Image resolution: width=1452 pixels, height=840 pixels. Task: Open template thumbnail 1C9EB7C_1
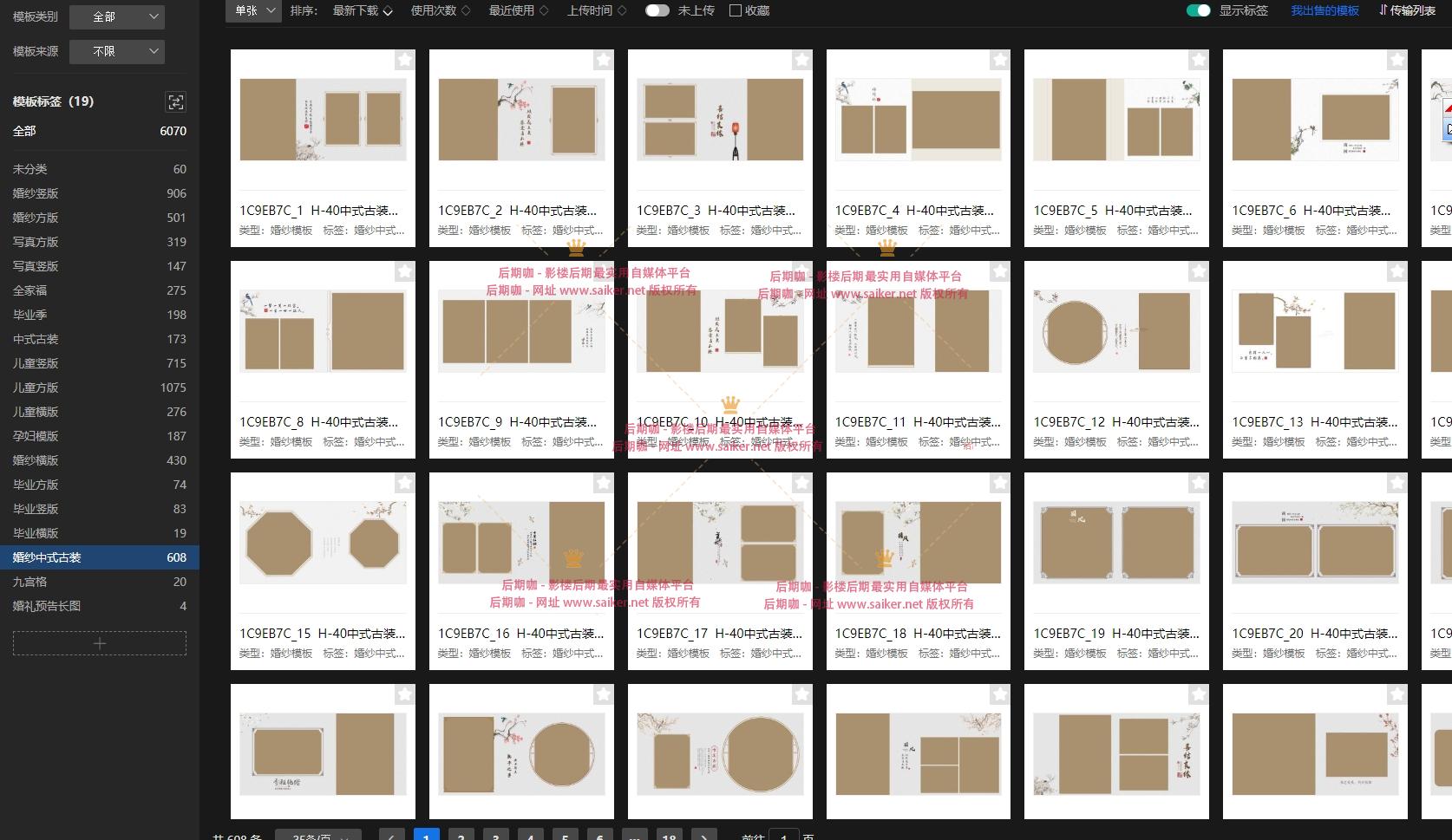point(323,120)
